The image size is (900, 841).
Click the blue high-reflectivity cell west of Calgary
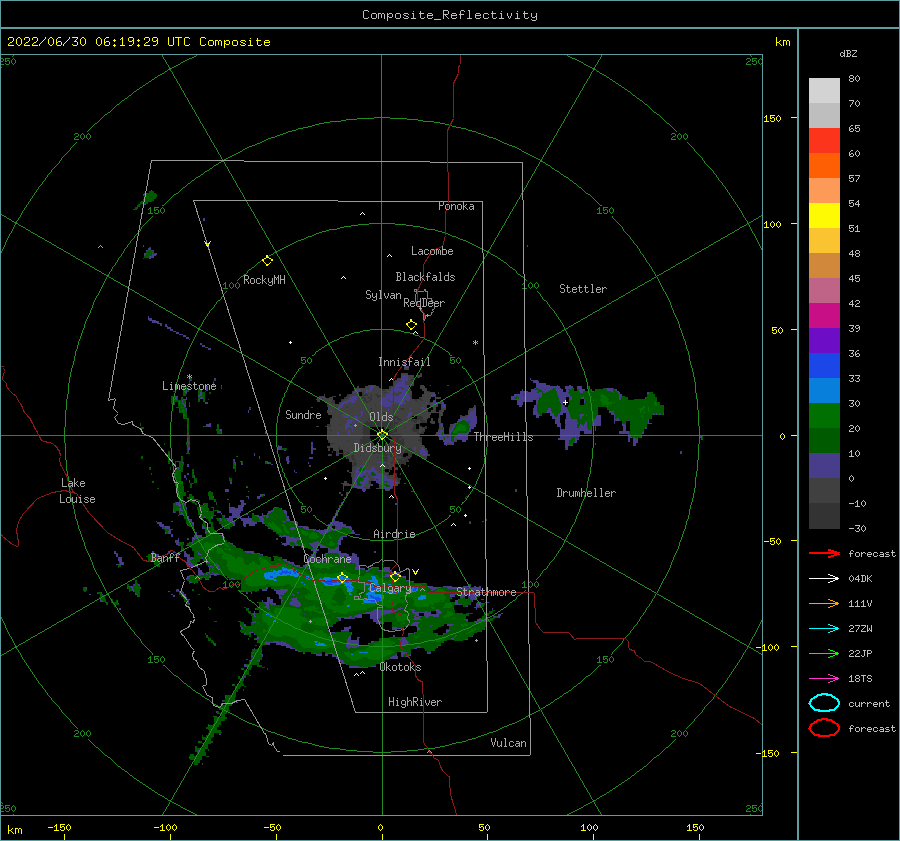point(280,573)
